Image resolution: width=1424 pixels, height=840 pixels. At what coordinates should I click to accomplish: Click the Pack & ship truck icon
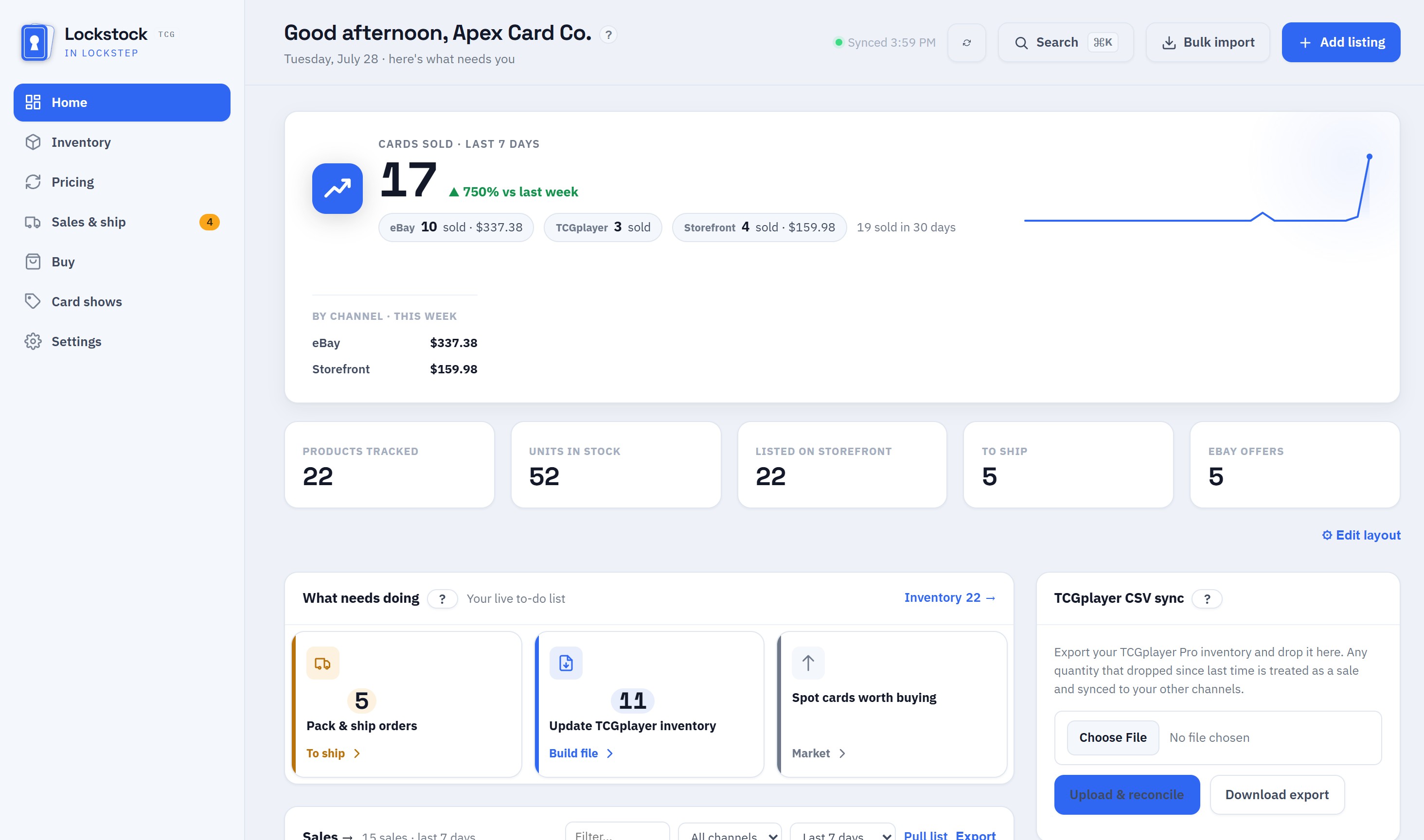[323, 664]
